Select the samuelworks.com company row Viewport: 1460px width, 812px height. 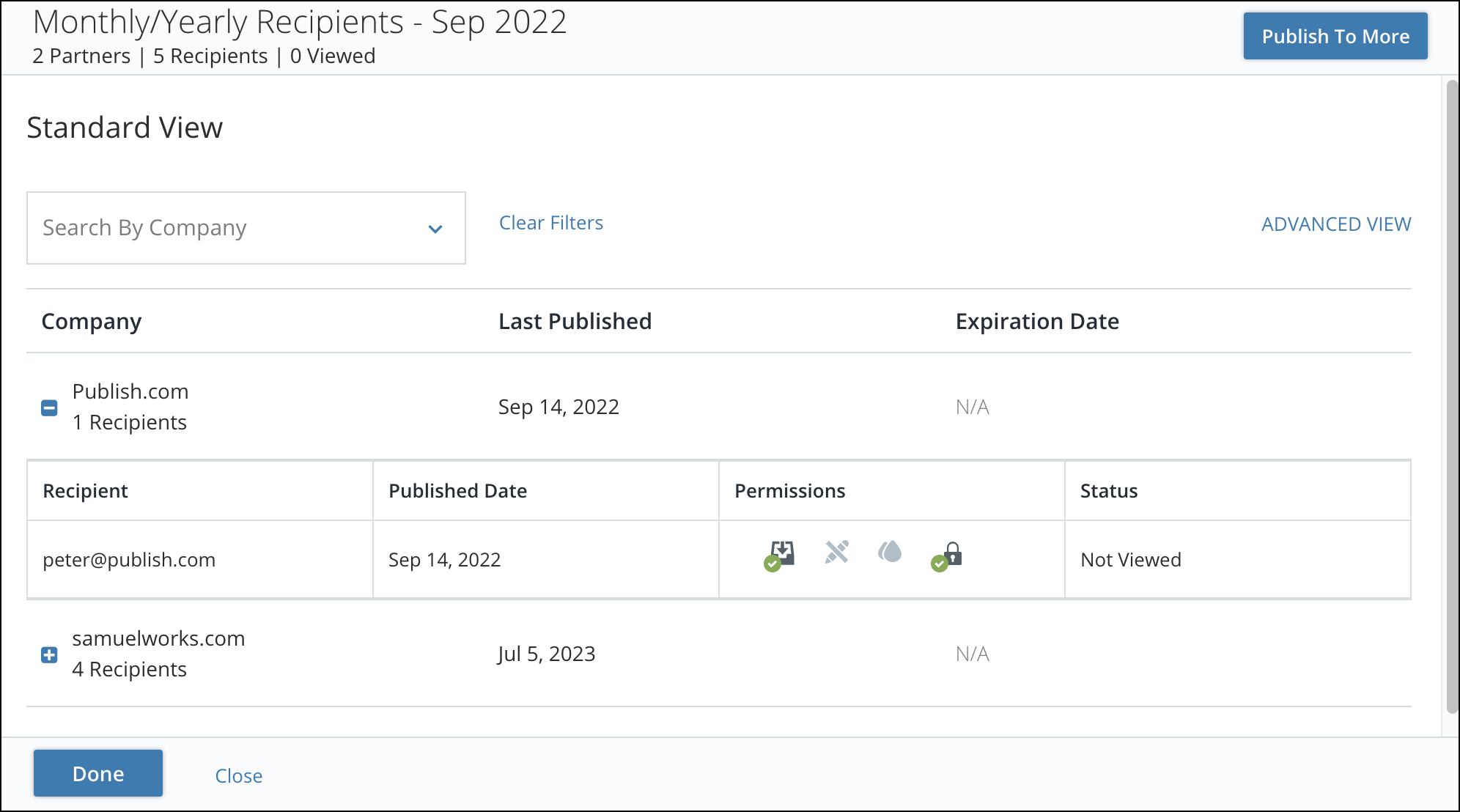160,653
